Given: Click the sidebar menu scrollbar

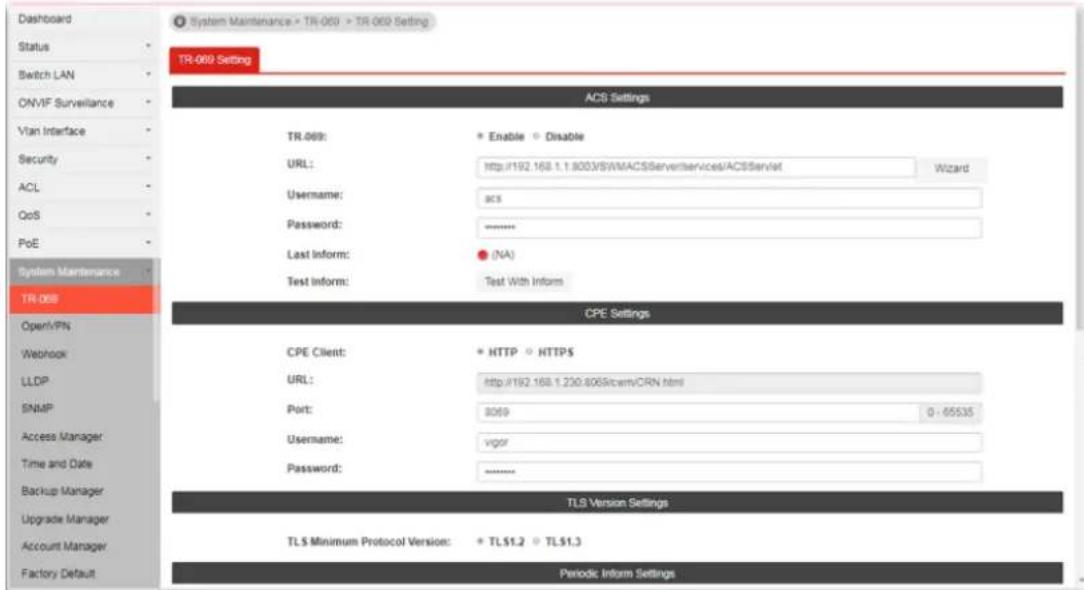Looking at the screenshot, I should pyautogui.click(x=158, y=332).
